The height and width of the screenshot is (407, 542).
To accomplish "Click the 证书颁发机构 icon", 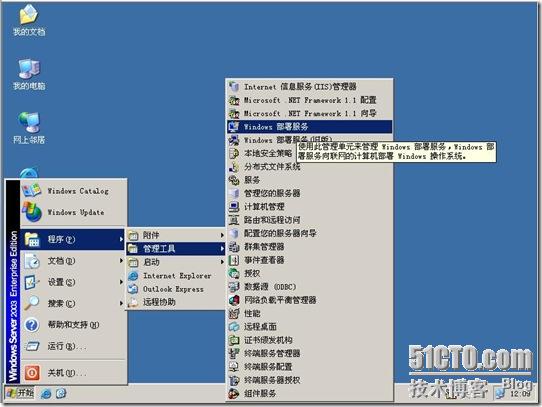I will click(x=234, y=340).
